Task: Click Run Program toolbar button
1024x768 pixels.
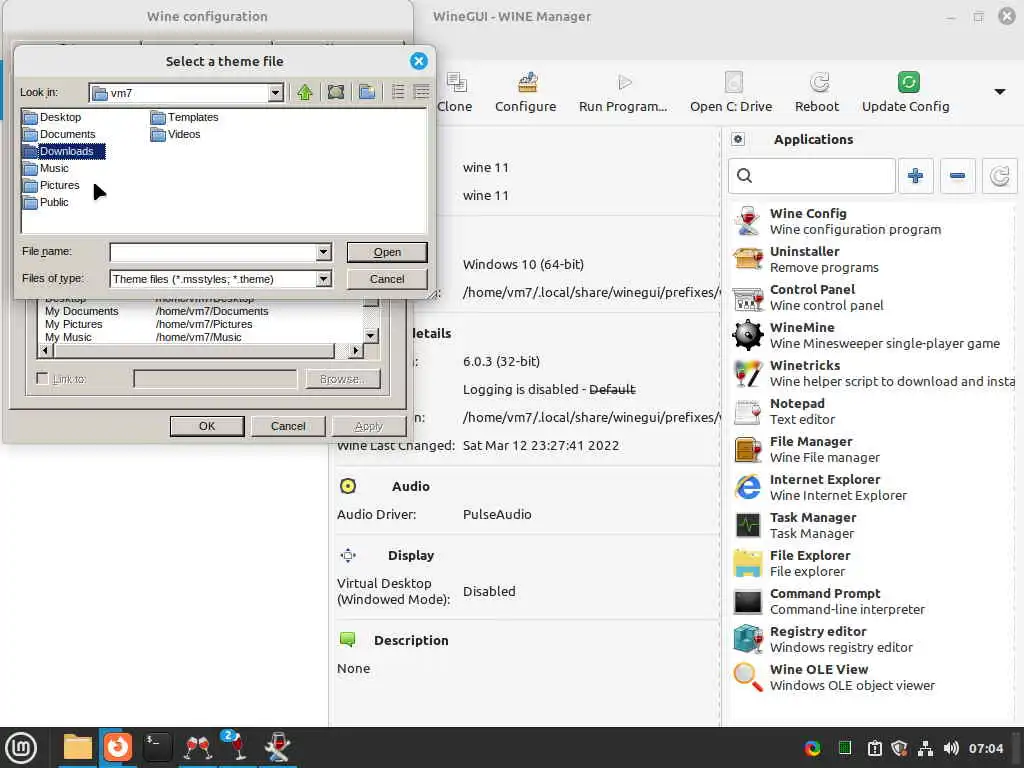Action: point(623,92)
